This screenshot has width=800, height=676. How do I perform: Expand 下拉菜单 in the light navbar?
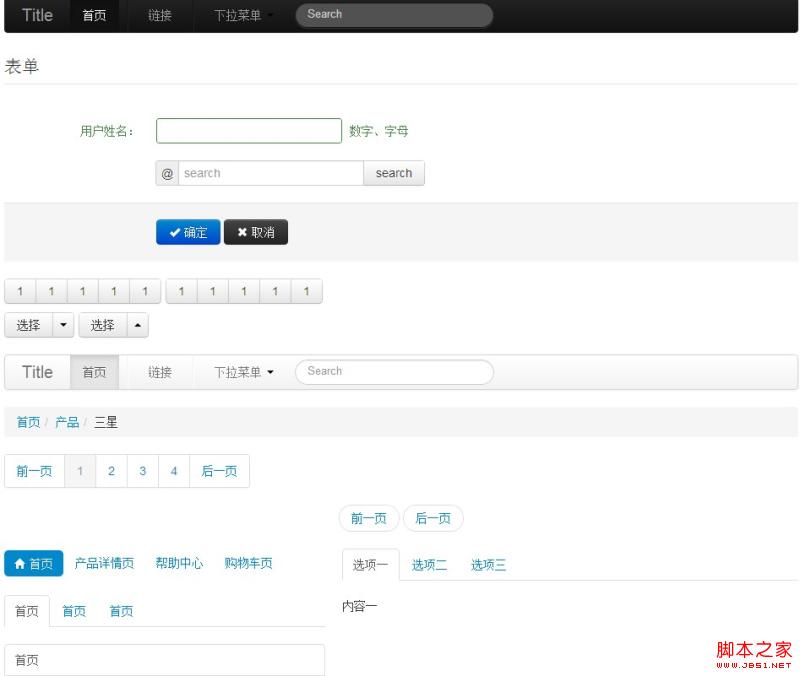[x=243, y=372]
